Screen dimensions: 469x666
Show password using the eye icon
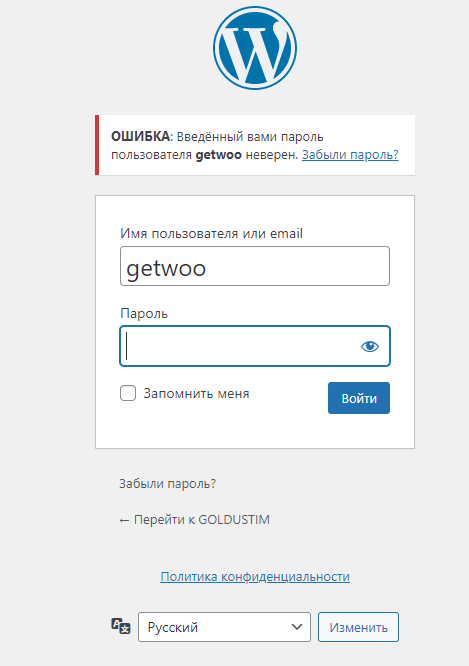(370, 347)
